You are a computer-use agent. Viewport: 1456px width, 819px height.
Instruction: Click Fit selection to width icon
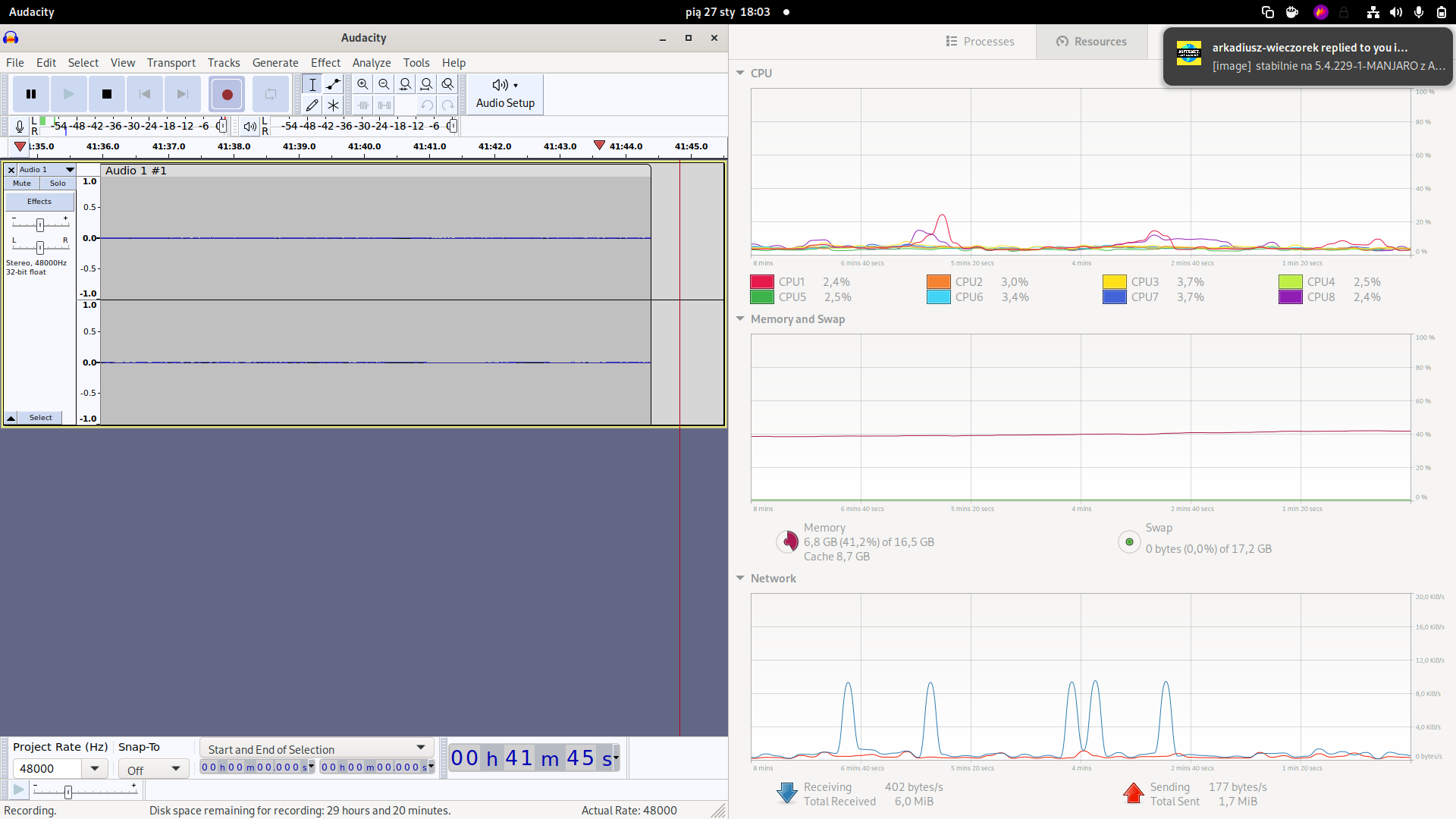click(406, 84)
